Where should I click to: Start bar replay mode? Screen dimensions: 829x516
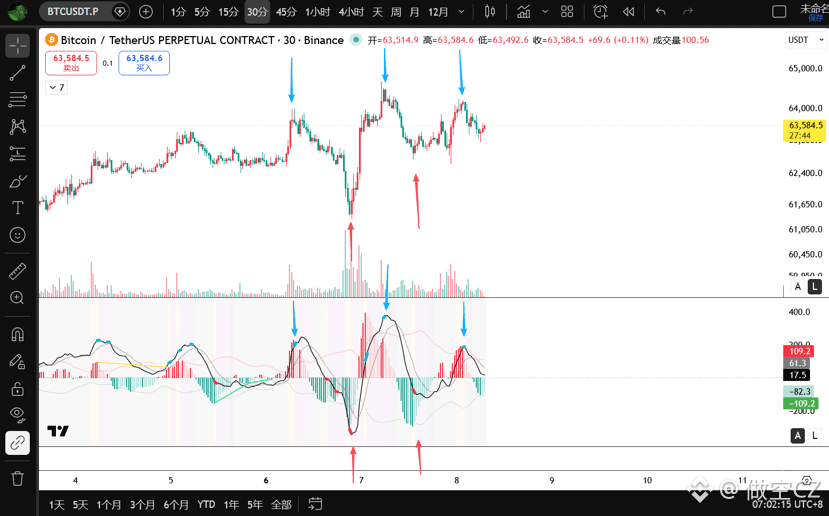[628, 12]
